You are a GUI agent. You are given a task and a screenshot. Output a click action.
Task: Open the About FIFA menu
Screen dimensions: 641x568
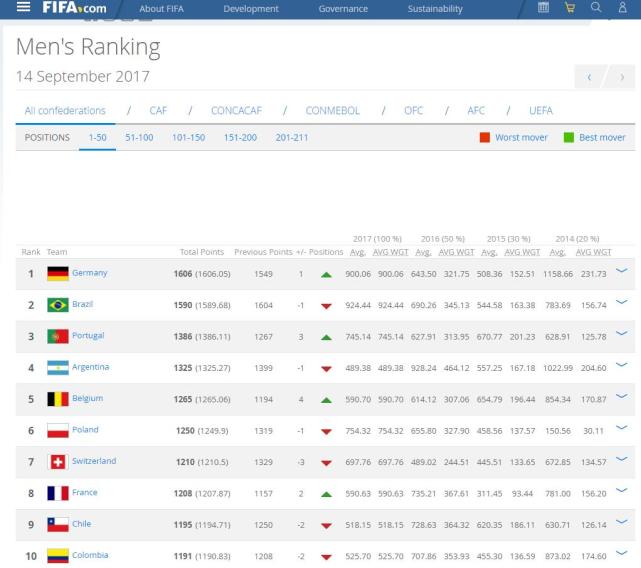[x=161, y=9]
